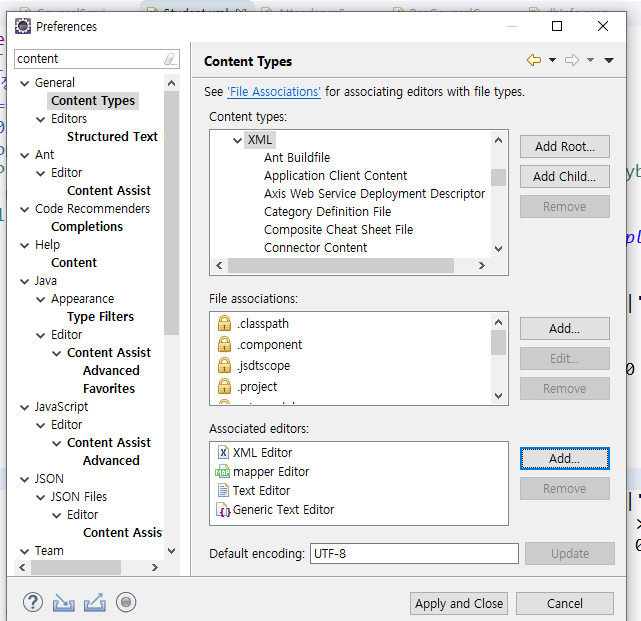Screen dimensions: 641x621
Task: Open the File Associations link
Action: tap(274, 92)
